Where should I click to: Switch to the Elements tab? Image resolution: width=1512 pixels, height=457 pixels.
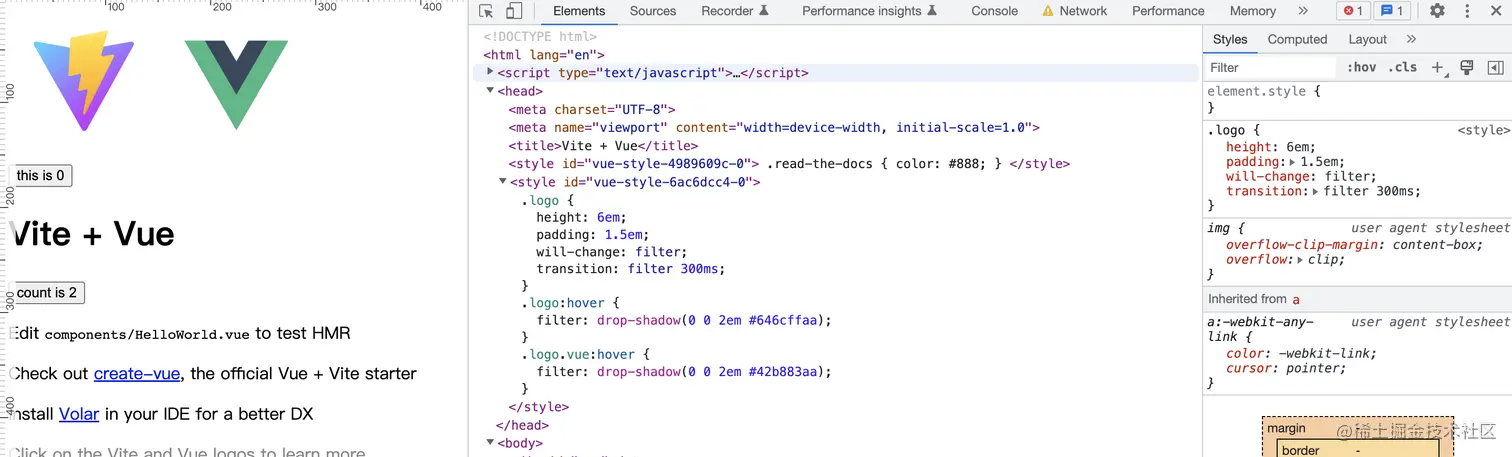(579, 11)
